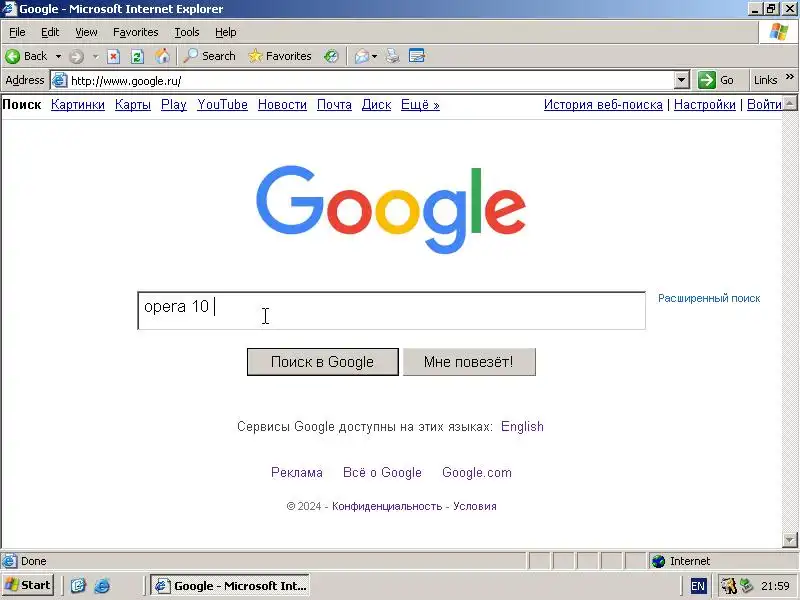Open the Диск link
Image resolution: width=800 pixels, height=600 pixels.
click(x=377, y=105)
